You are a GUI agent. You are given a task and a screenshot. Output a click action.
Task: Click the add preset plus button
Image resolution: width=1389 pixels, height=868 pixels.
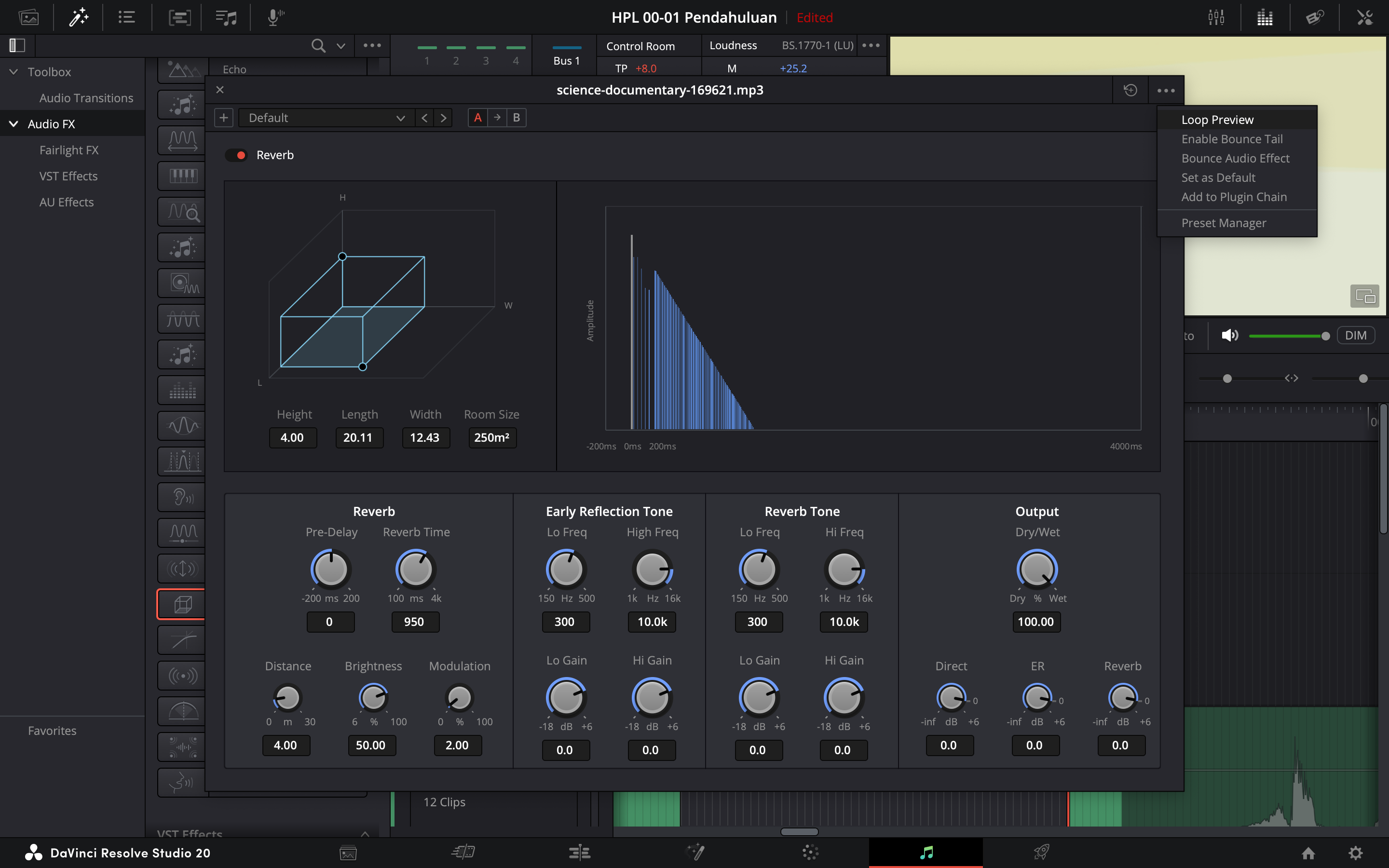(223, 118)
